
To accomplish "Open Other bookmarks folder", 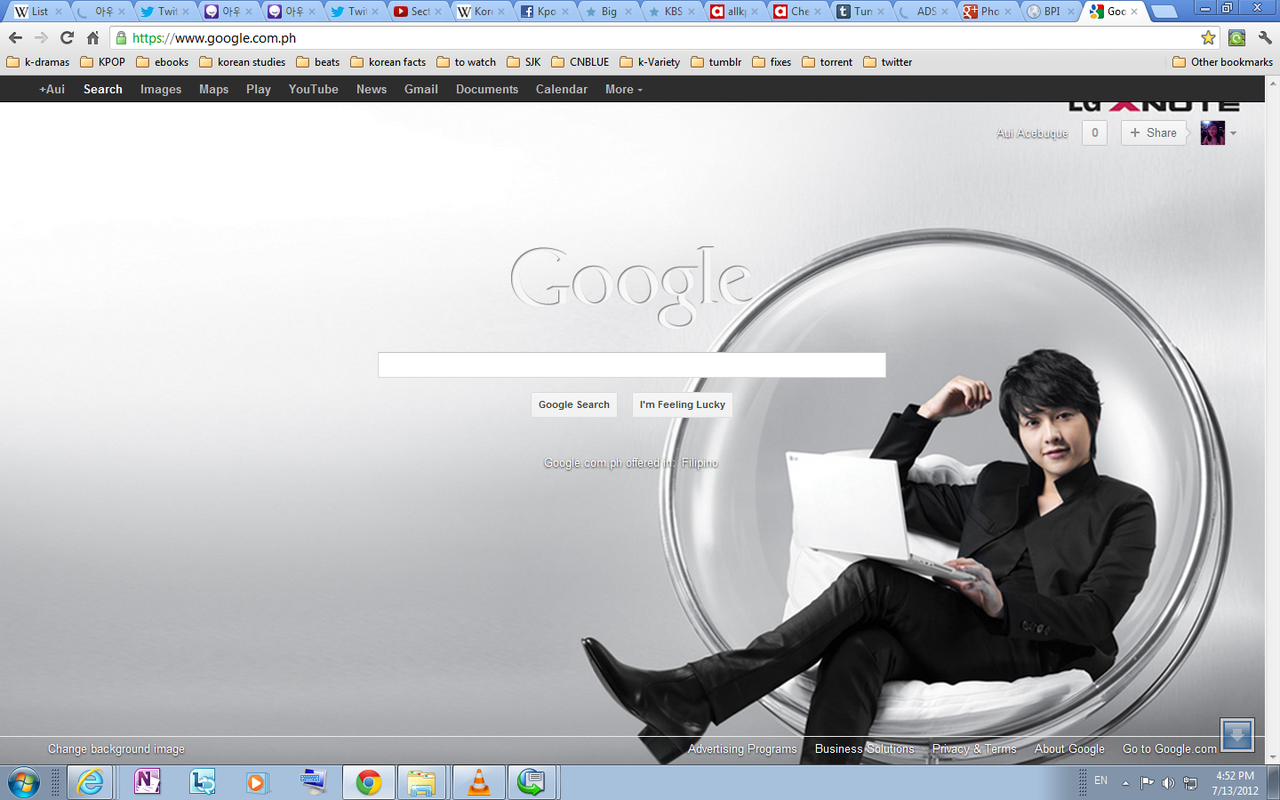I will click(x=1222, y=62).
